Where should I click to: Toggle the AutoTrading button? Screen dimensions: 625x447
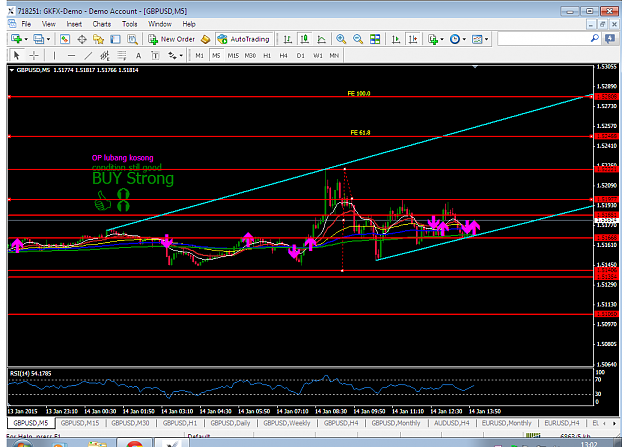[244, 39]
